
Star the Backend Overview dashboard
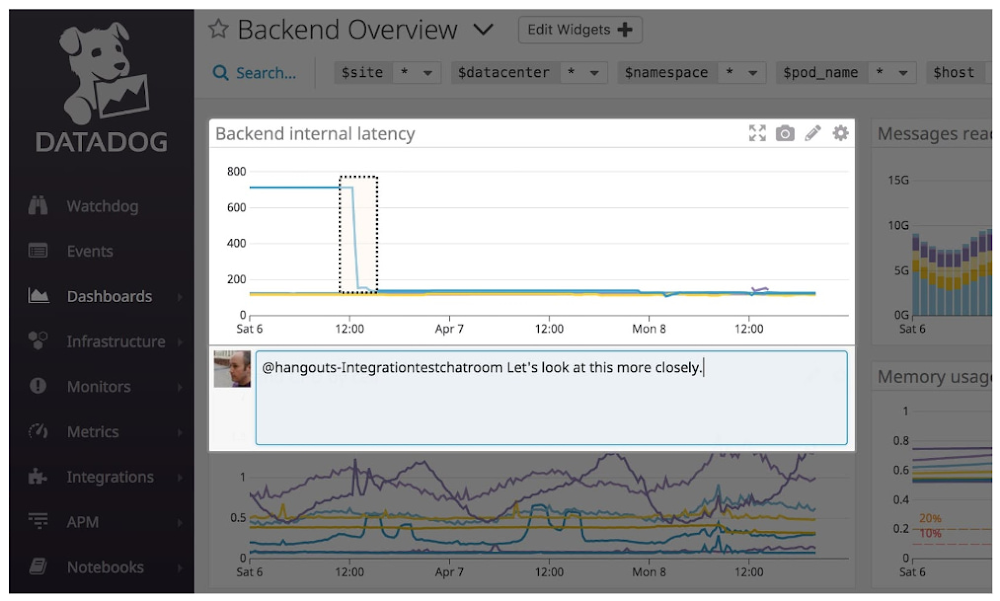click(x=218, y=30)
